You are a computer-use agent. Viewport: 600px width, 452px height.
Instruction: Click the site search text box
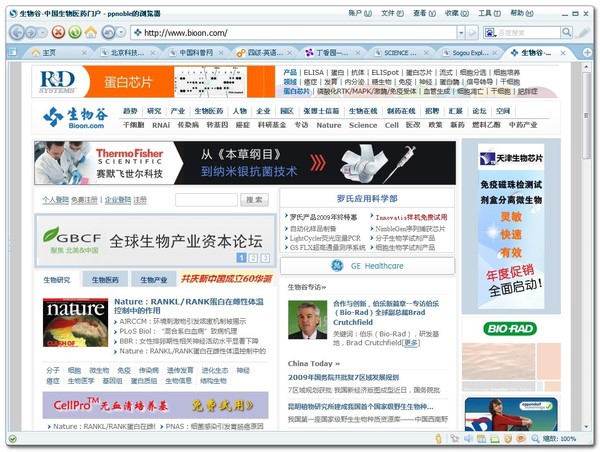click(x=206, y=200)
